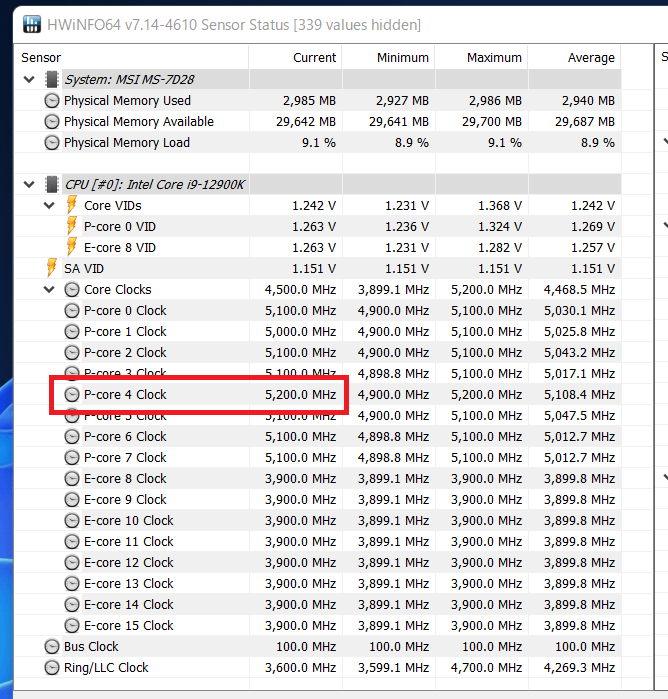The width and height of the screenshot is (668, 699).
Task: Click the 5,000.0 MHz P-core 1 current value
Action: pos(301,332)
